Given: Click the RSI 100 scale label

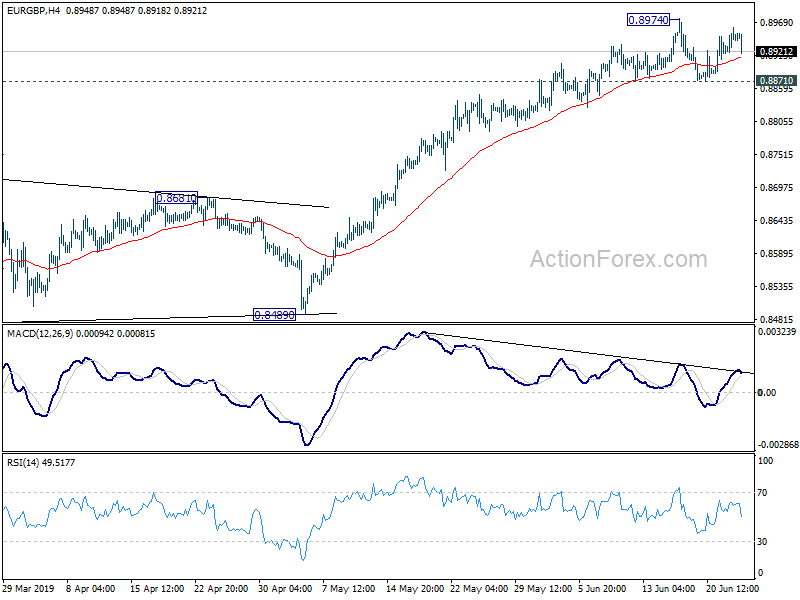Looking at the screenshot, I should [x=766, y=461].
